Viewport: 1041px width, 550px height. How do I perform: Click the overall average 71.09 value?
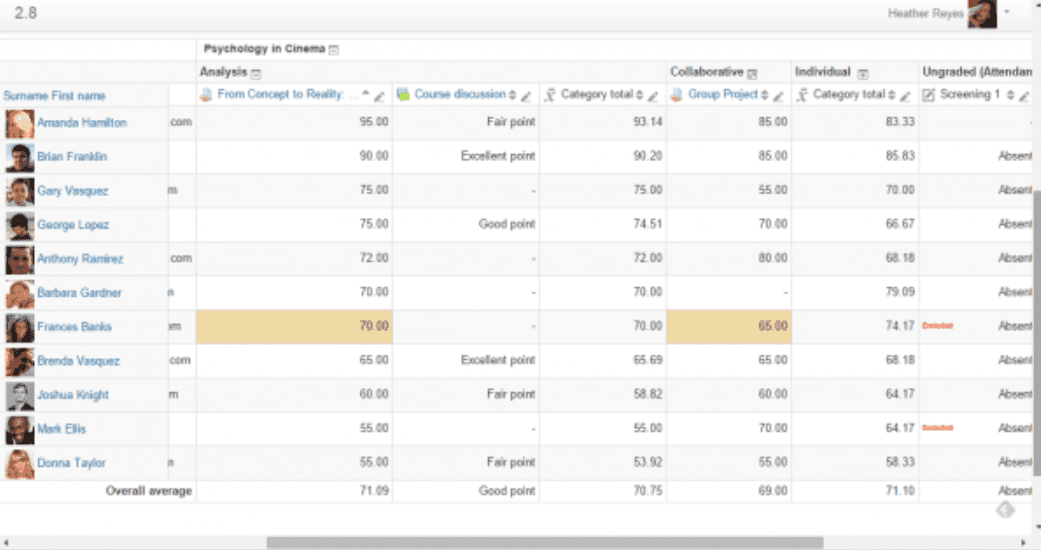pos(374,491)
